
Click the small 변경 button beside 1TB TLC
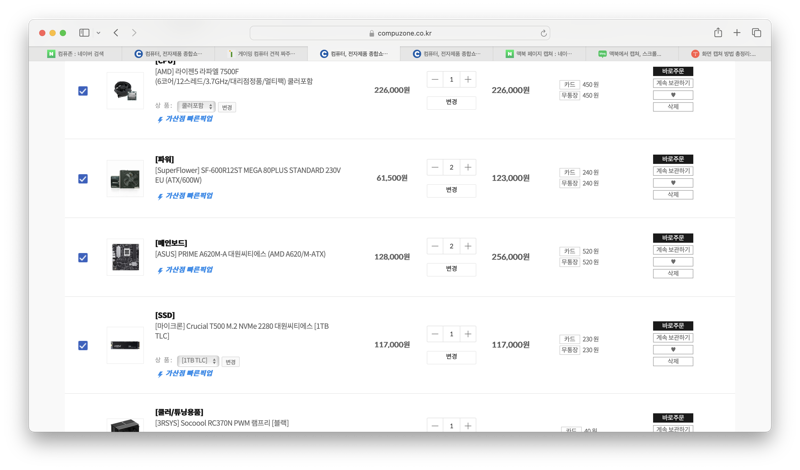point(231,362)
